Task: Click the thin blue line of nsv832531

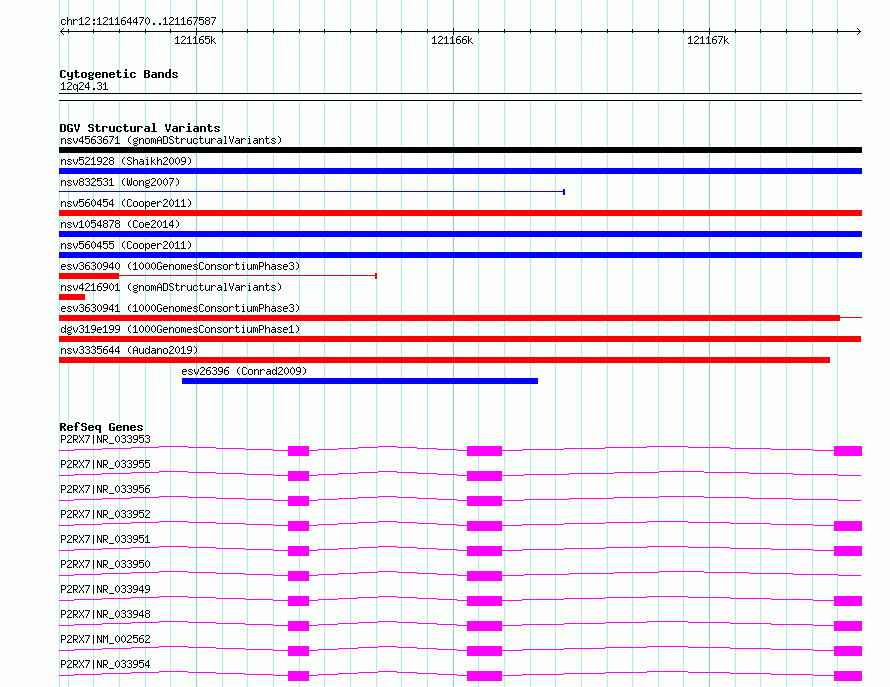Action: pos(312,192)
